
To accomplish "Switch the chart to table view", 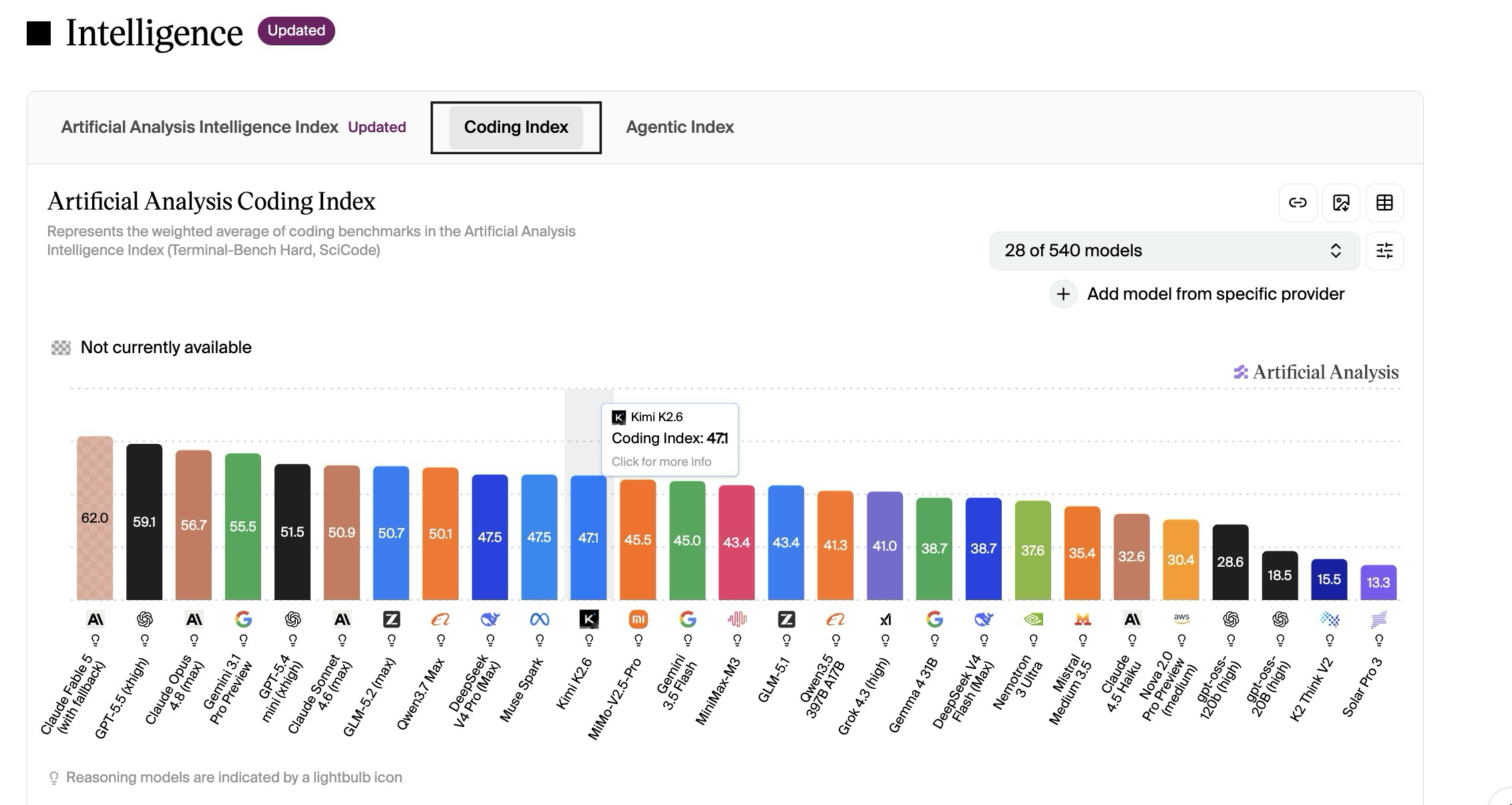I will pyautogui.click(x=1384, y=203).
